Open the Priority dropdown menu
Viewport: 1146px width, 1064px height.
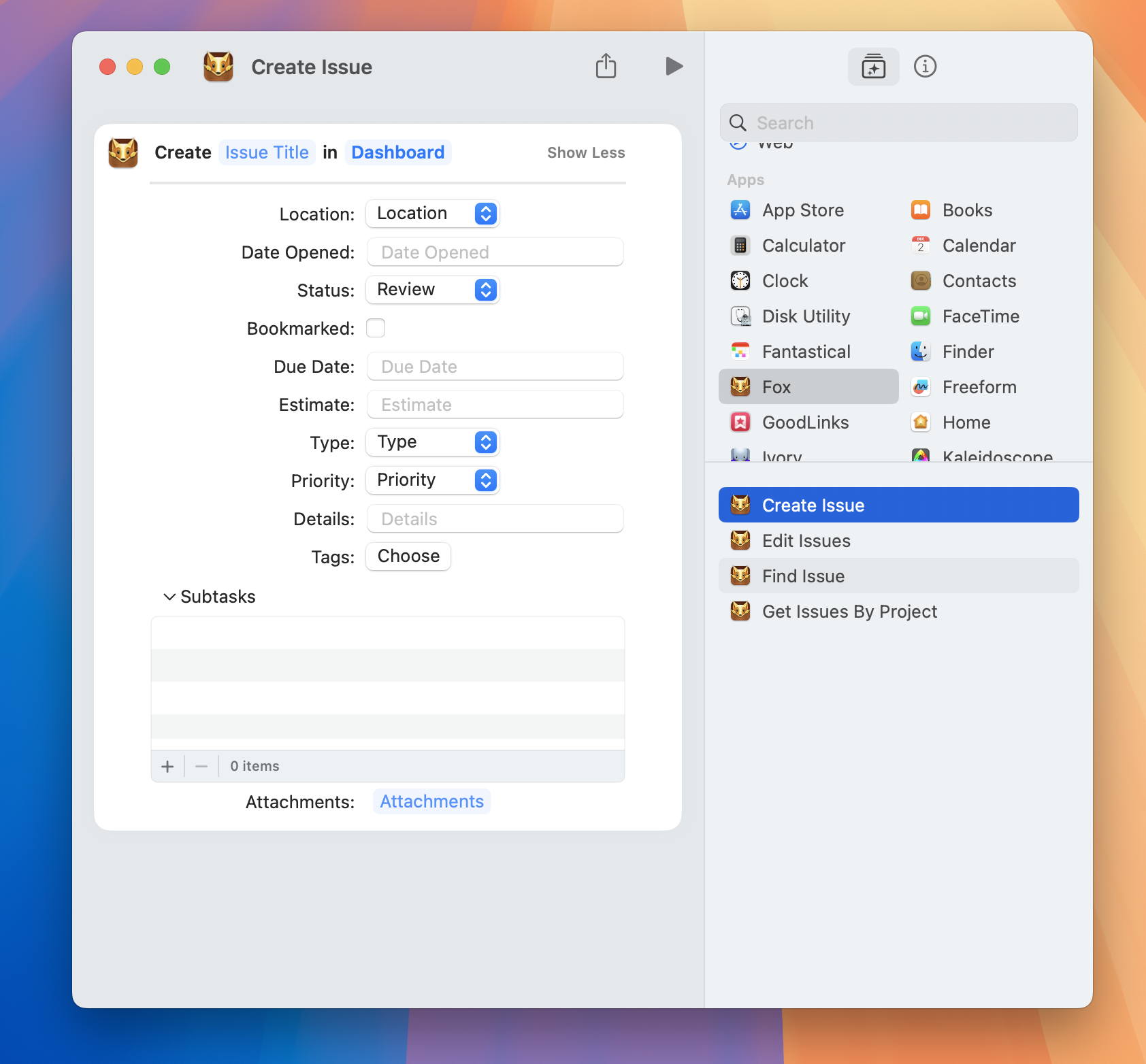pos(433,480)
